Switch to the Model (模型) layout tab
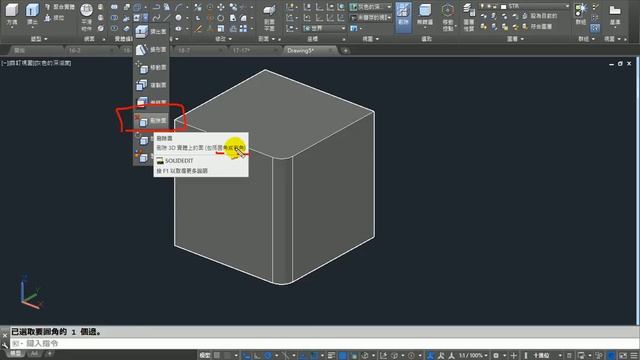The height and width of the screenshot is (360, 640). 16,353
